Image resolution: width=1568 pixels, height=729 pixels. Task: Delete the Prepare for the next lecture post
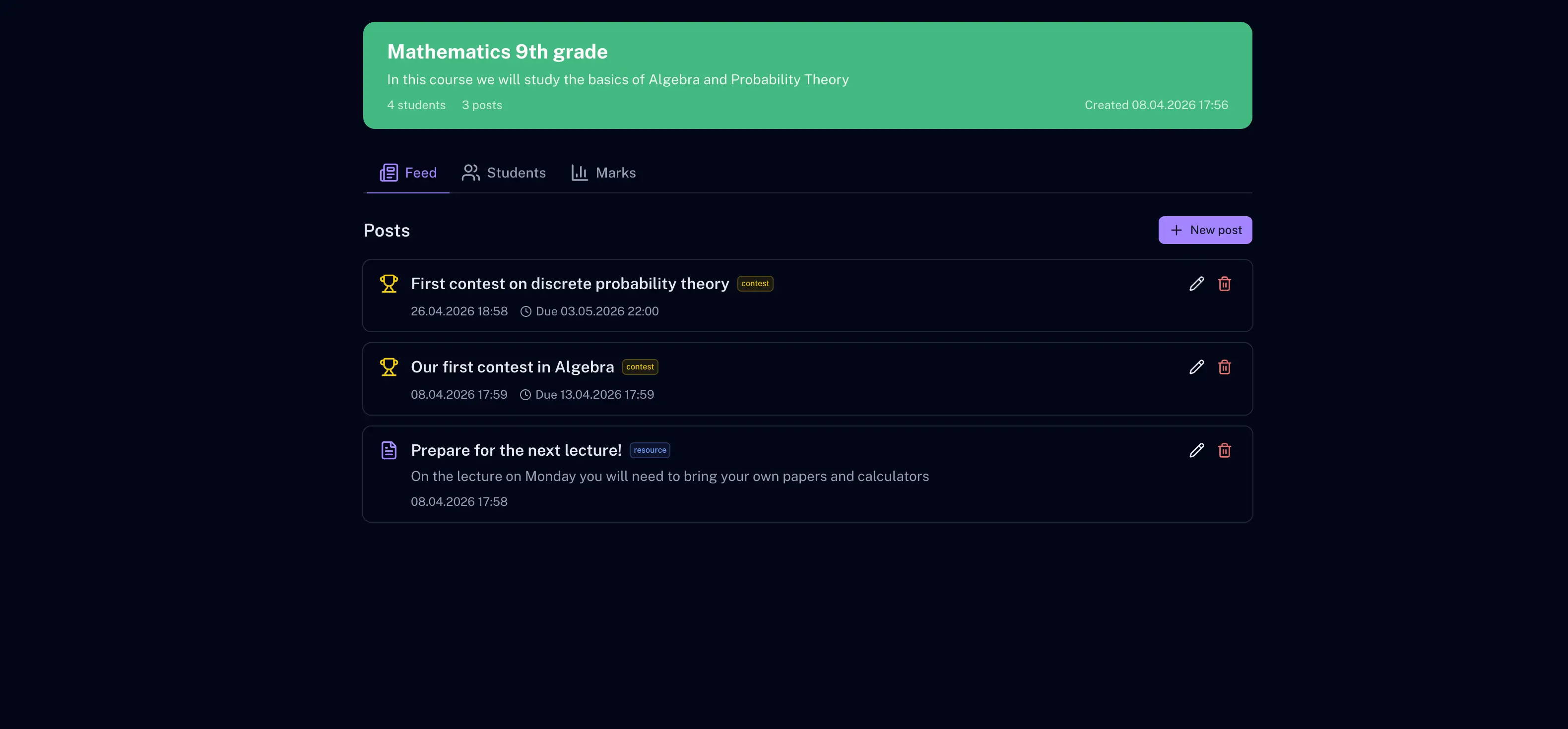[x=1224, y=450]
